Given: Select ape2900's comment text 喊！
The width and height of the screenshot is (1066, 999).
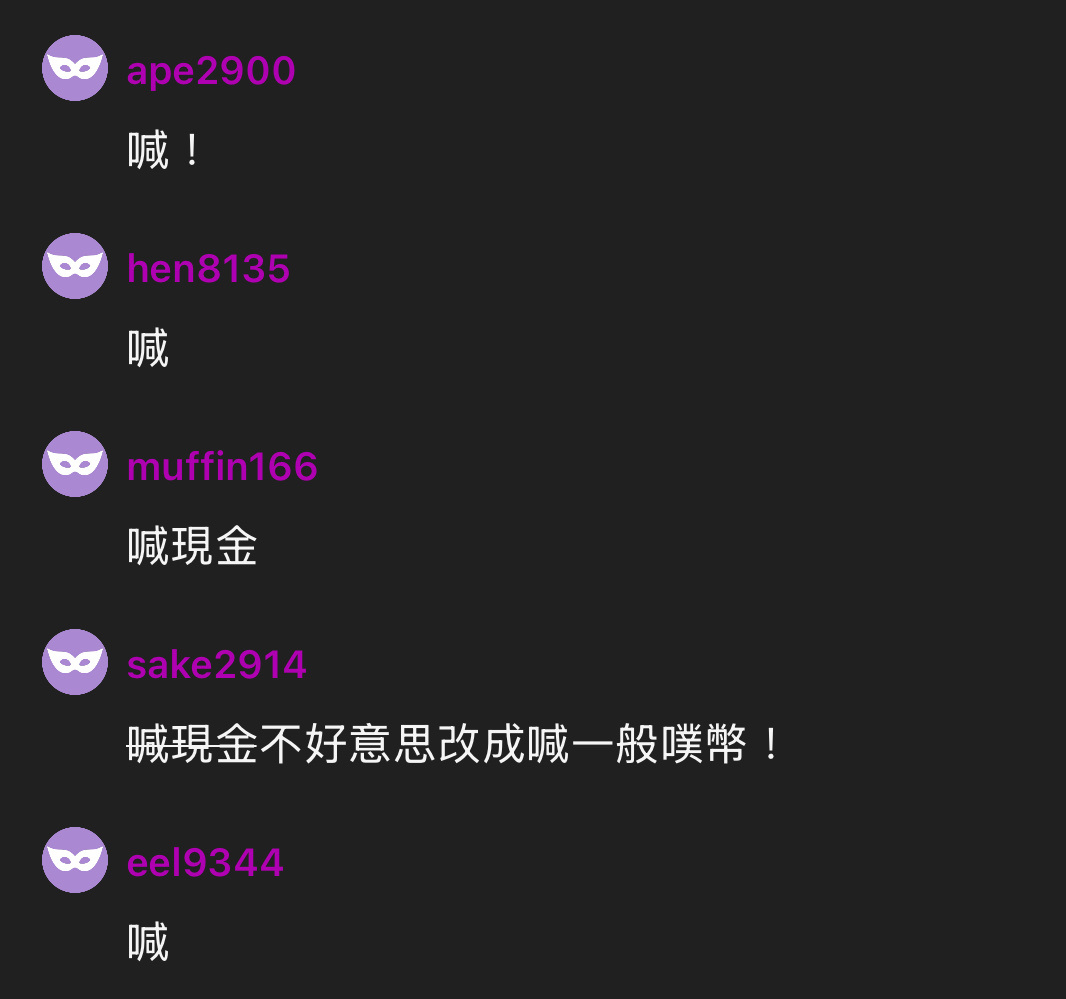Looking at the screenshot, I should click(164, 150).
